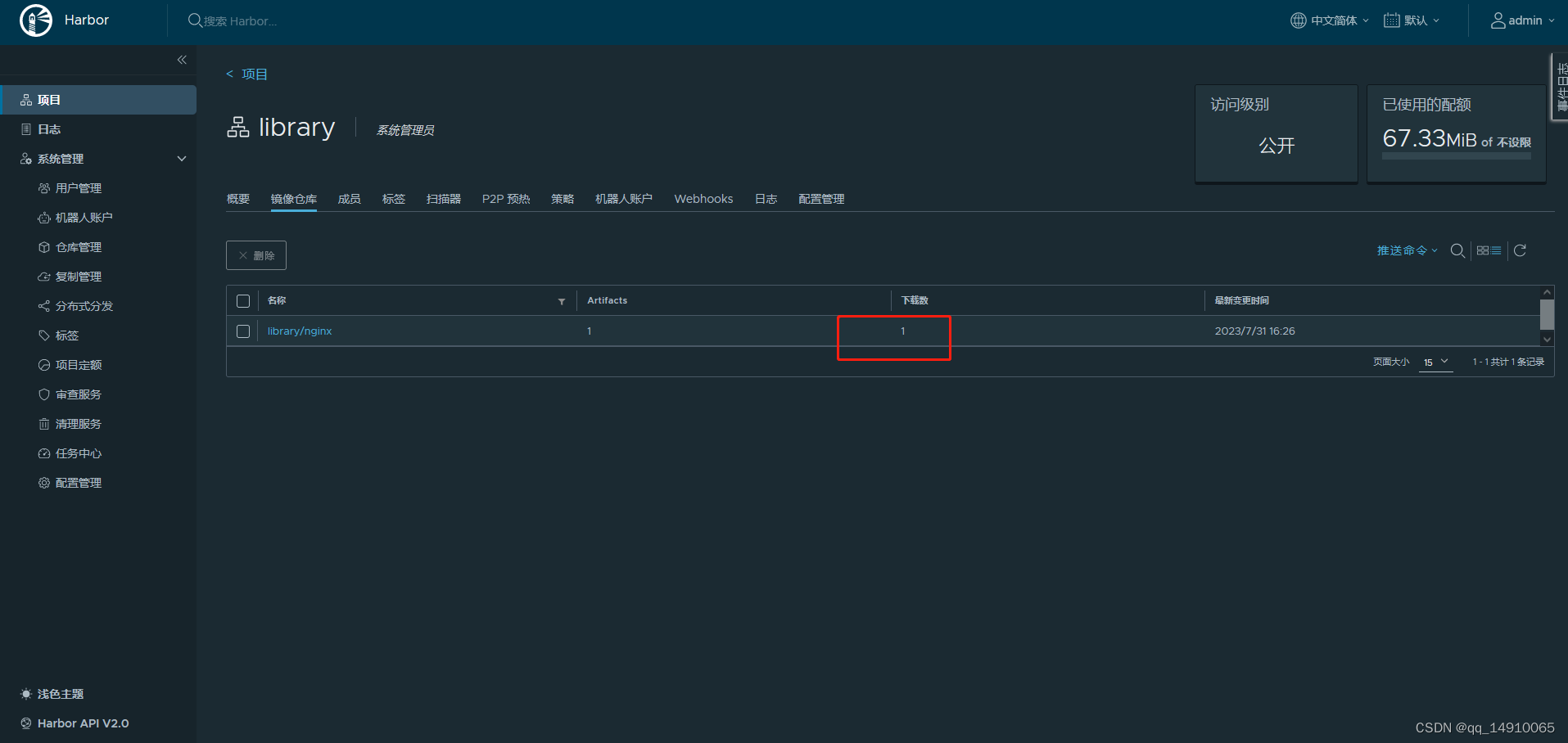Open the page size 15 dropdown
1568x743 pixels.
[1436, 362]
